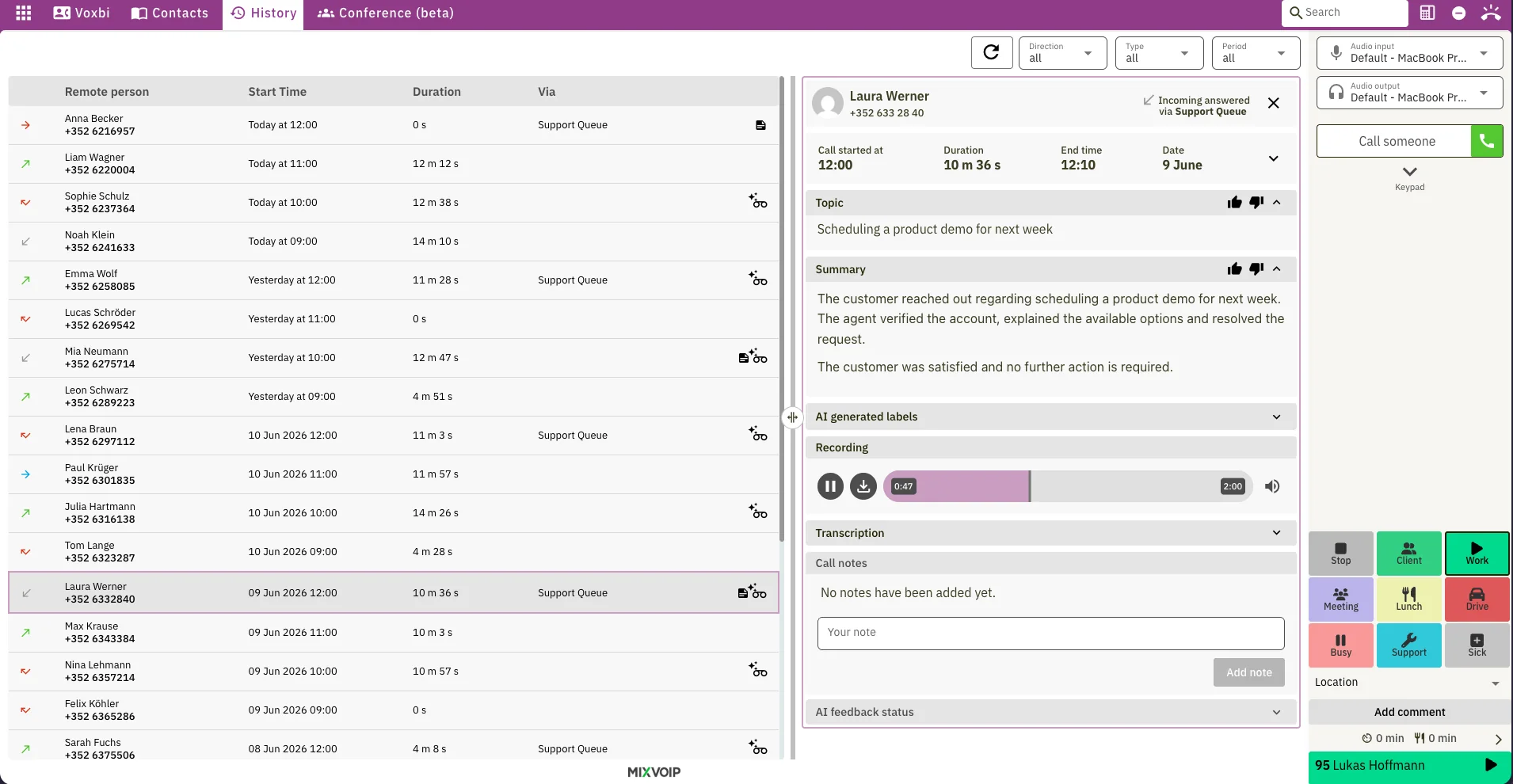Expand the Keypad chevron

click(x=1409, y=172)
